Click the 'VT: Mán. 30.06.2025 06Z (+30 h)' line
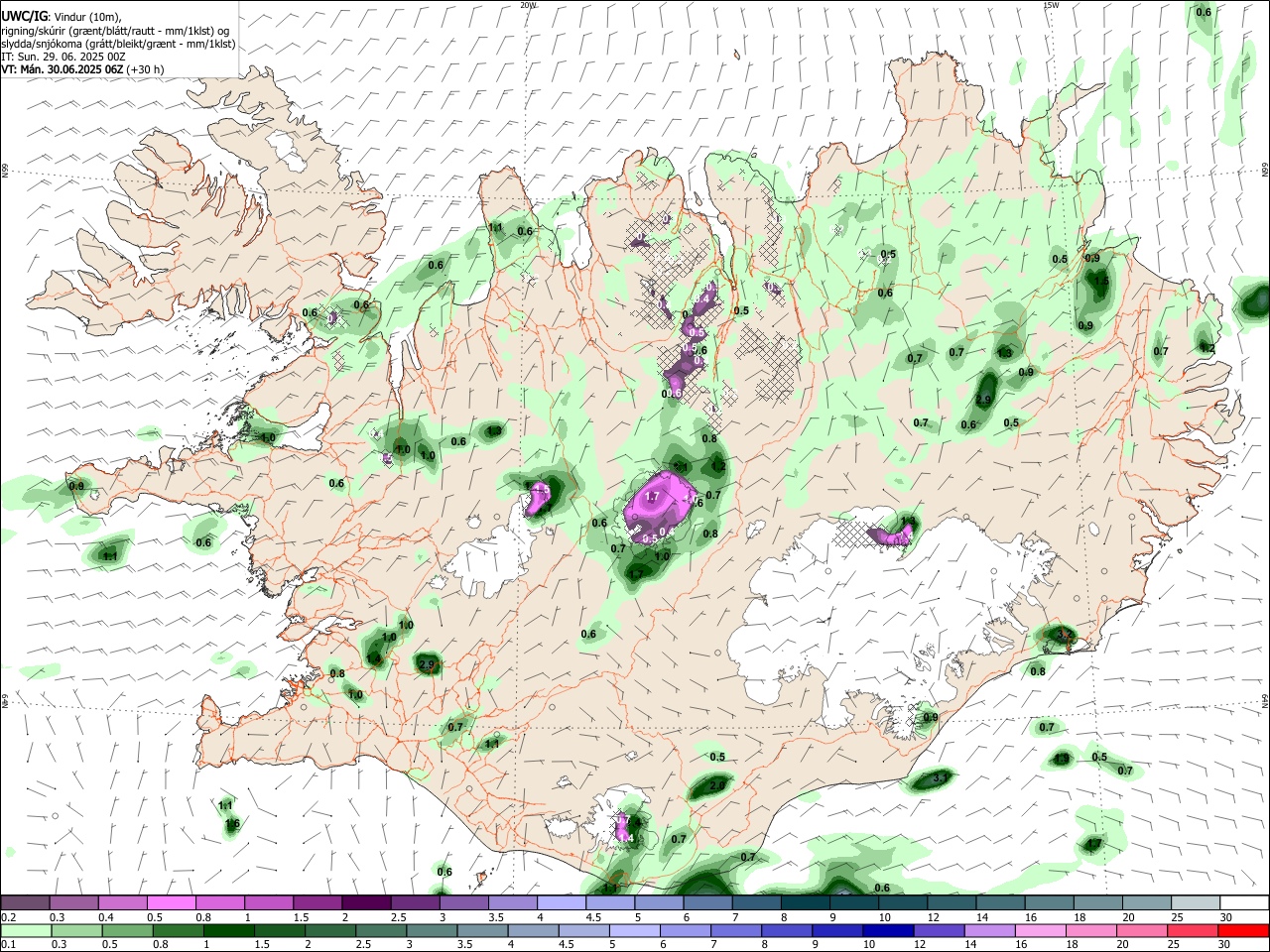This screenshot has height=952, width=1270. [82, 69]
